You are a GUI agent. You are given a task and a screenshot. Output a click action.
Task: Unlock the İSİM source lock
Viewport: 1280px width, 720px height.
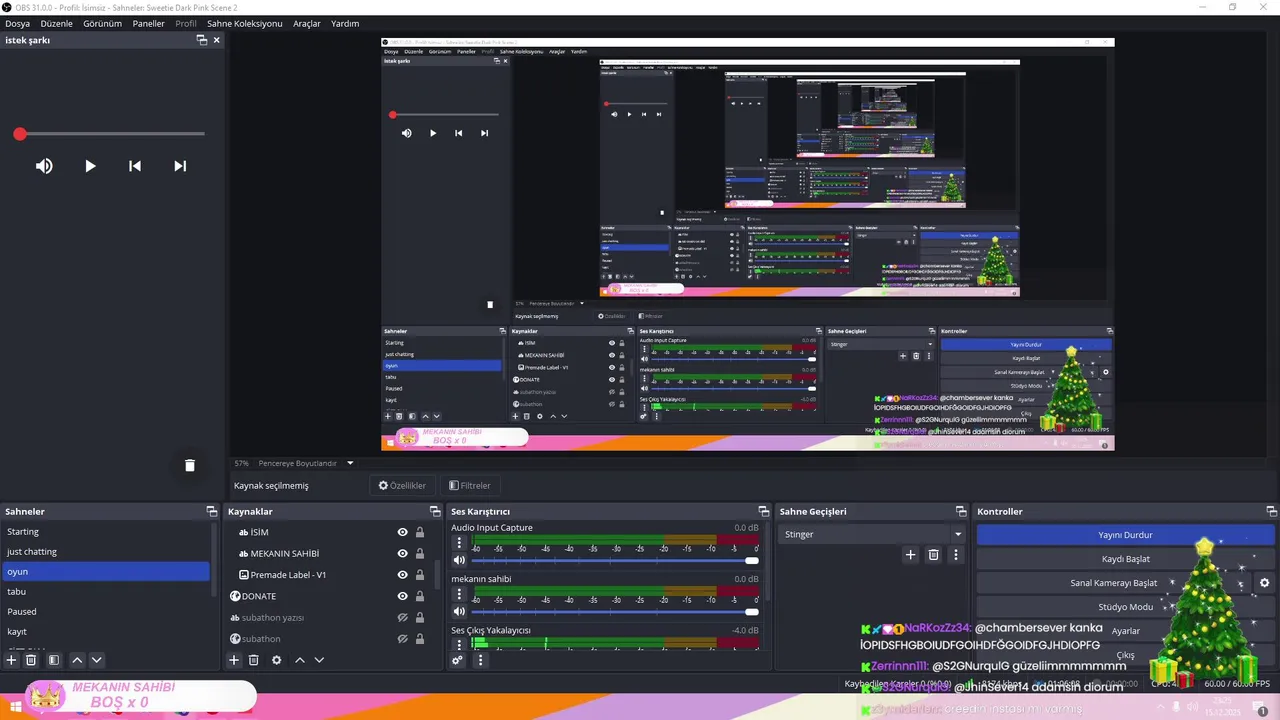(420, 533)
